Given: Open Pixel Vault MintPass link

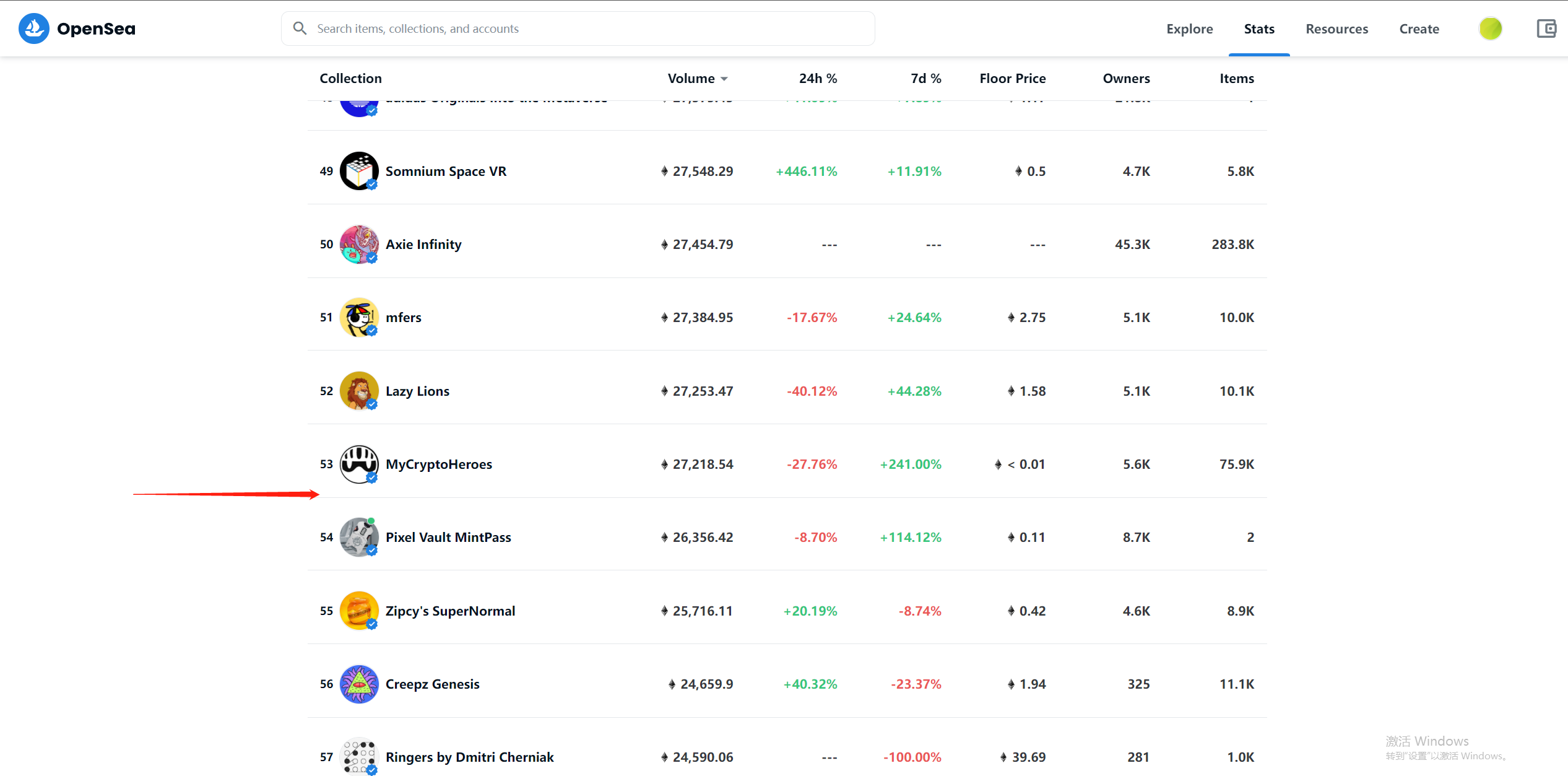Looking at the screenshot, I should [x=448, y=537].
